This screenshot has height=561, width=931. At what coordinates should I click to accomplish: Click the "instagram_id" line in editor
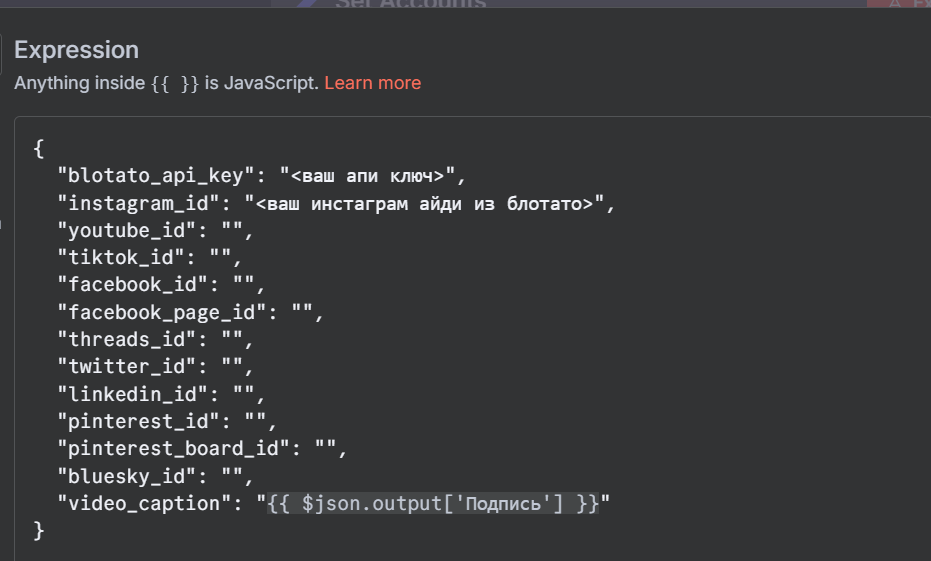click(x=336, y=203)
